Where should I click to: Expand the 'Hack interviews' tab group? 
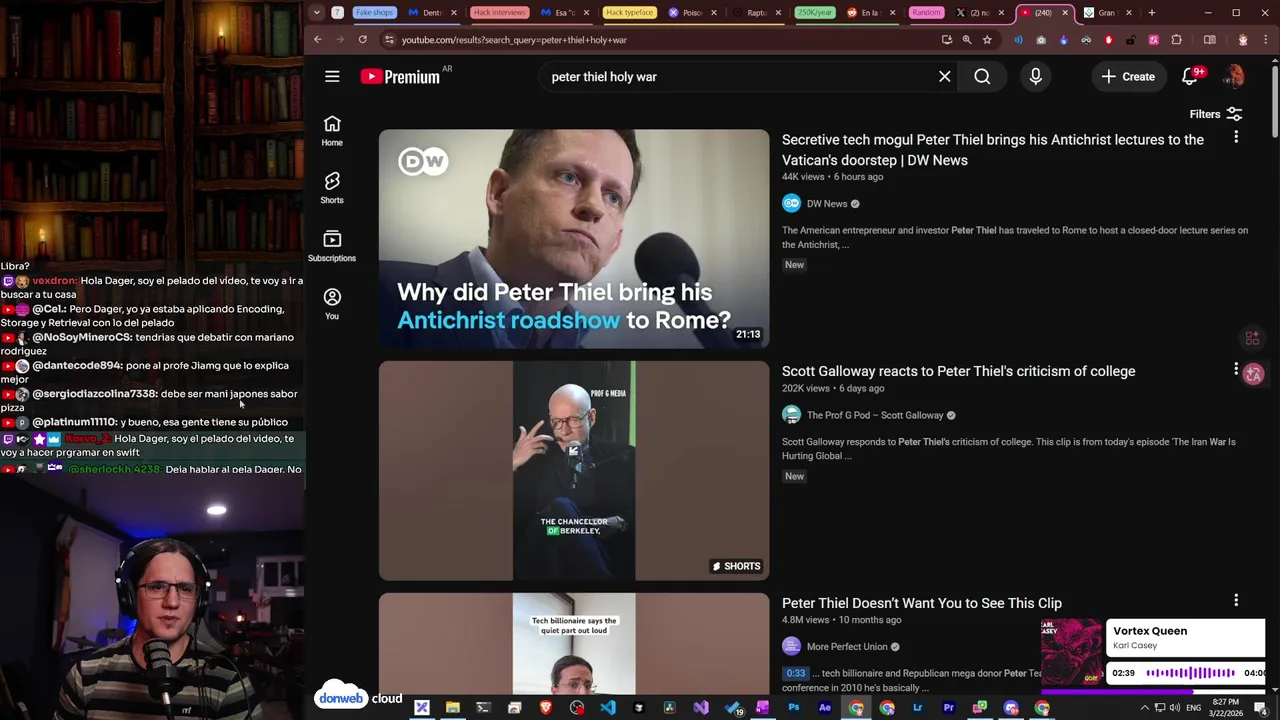499,13
